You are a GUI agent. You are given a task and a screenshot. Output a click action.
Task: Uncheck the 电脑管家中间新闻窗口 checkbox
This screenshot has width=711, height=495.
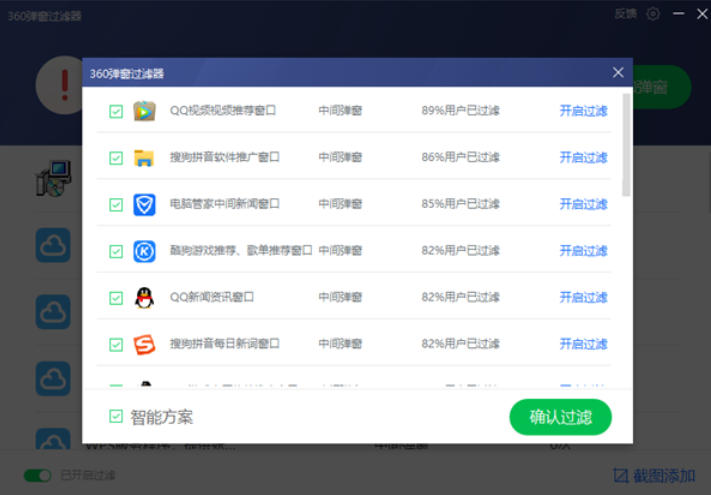click(x=116, y=204)
